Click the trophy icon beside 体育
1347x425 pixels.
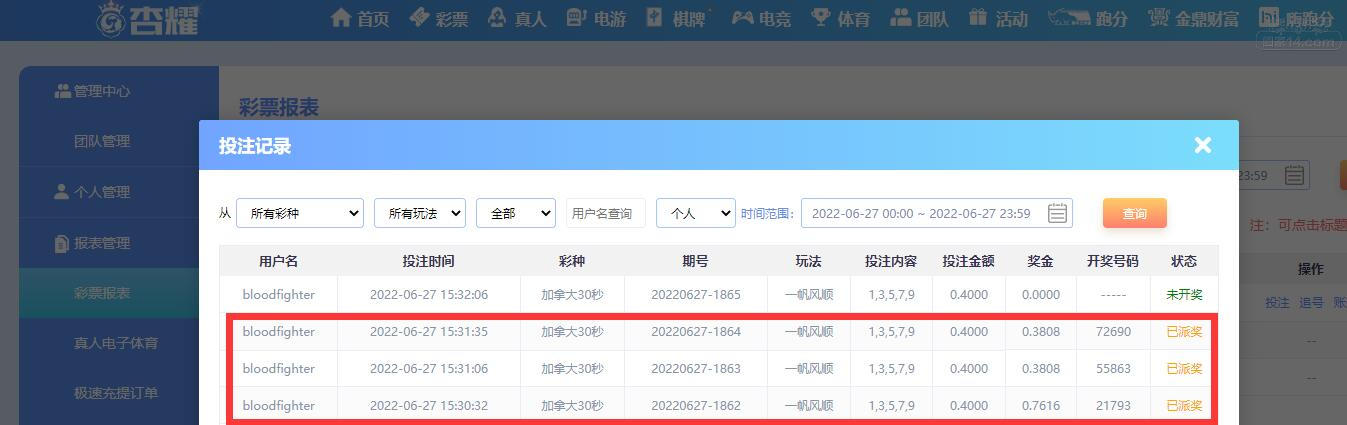(820, 17)
